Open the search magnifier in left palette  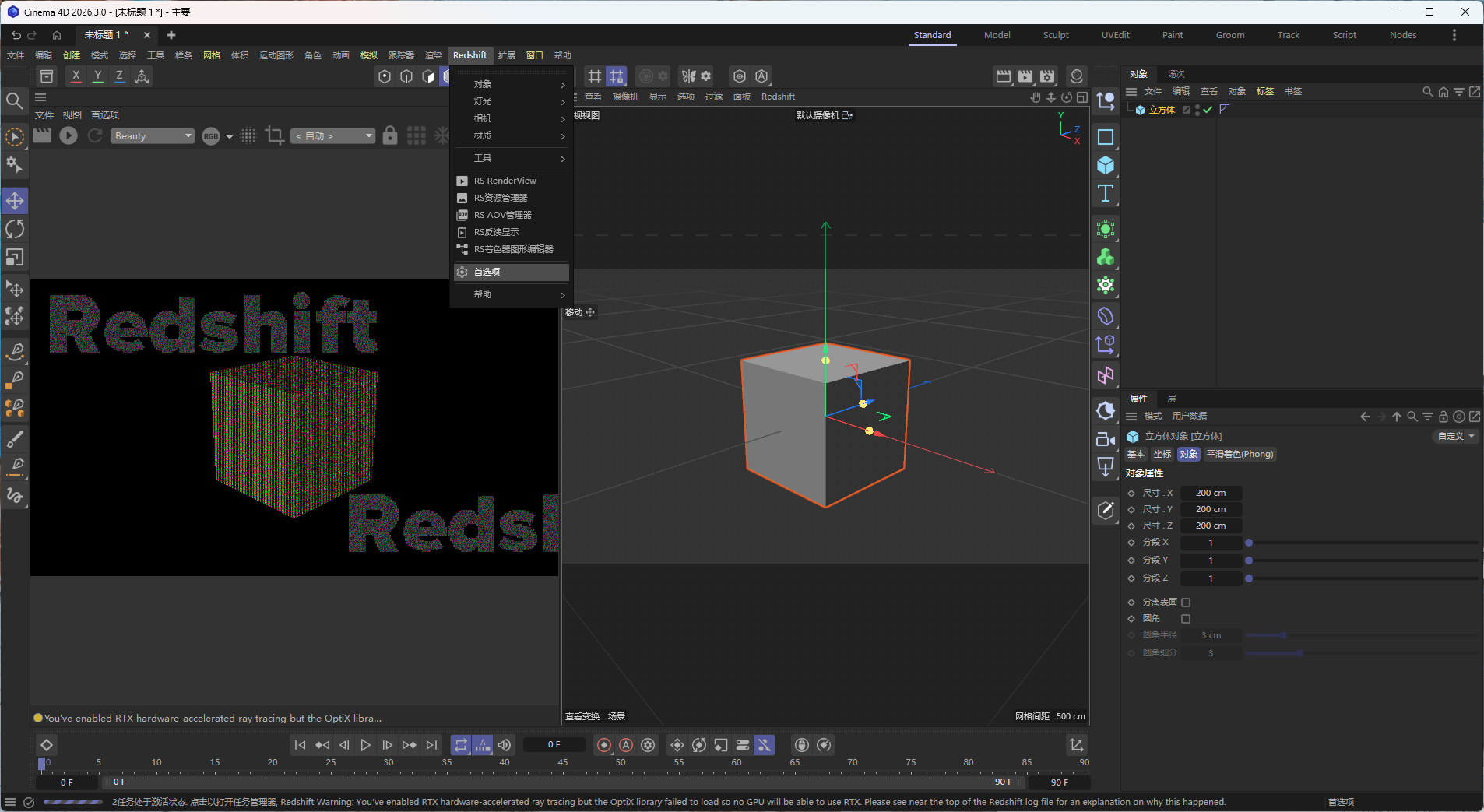[14, 100]
